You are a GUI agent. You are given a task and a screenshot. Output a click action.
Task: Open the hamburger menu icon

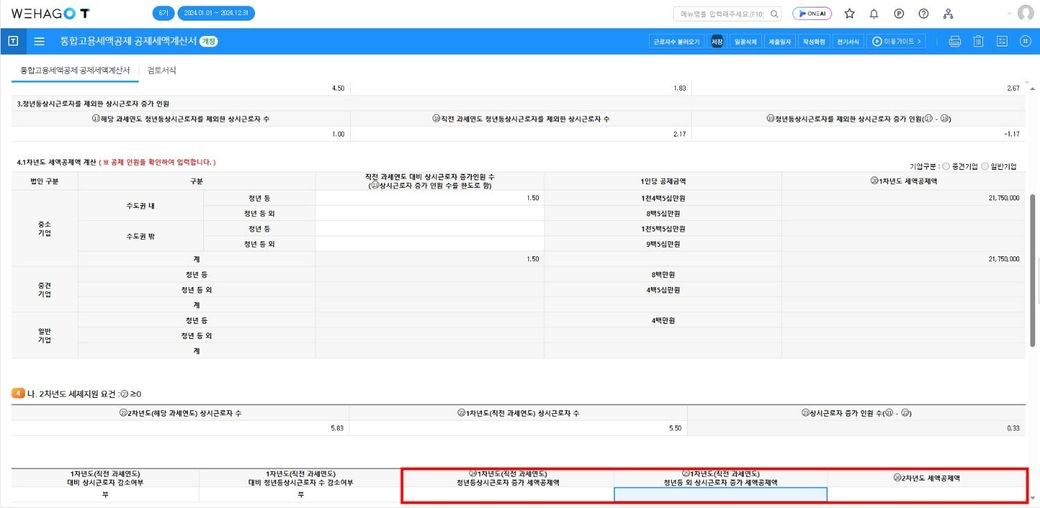click(39, 41)
